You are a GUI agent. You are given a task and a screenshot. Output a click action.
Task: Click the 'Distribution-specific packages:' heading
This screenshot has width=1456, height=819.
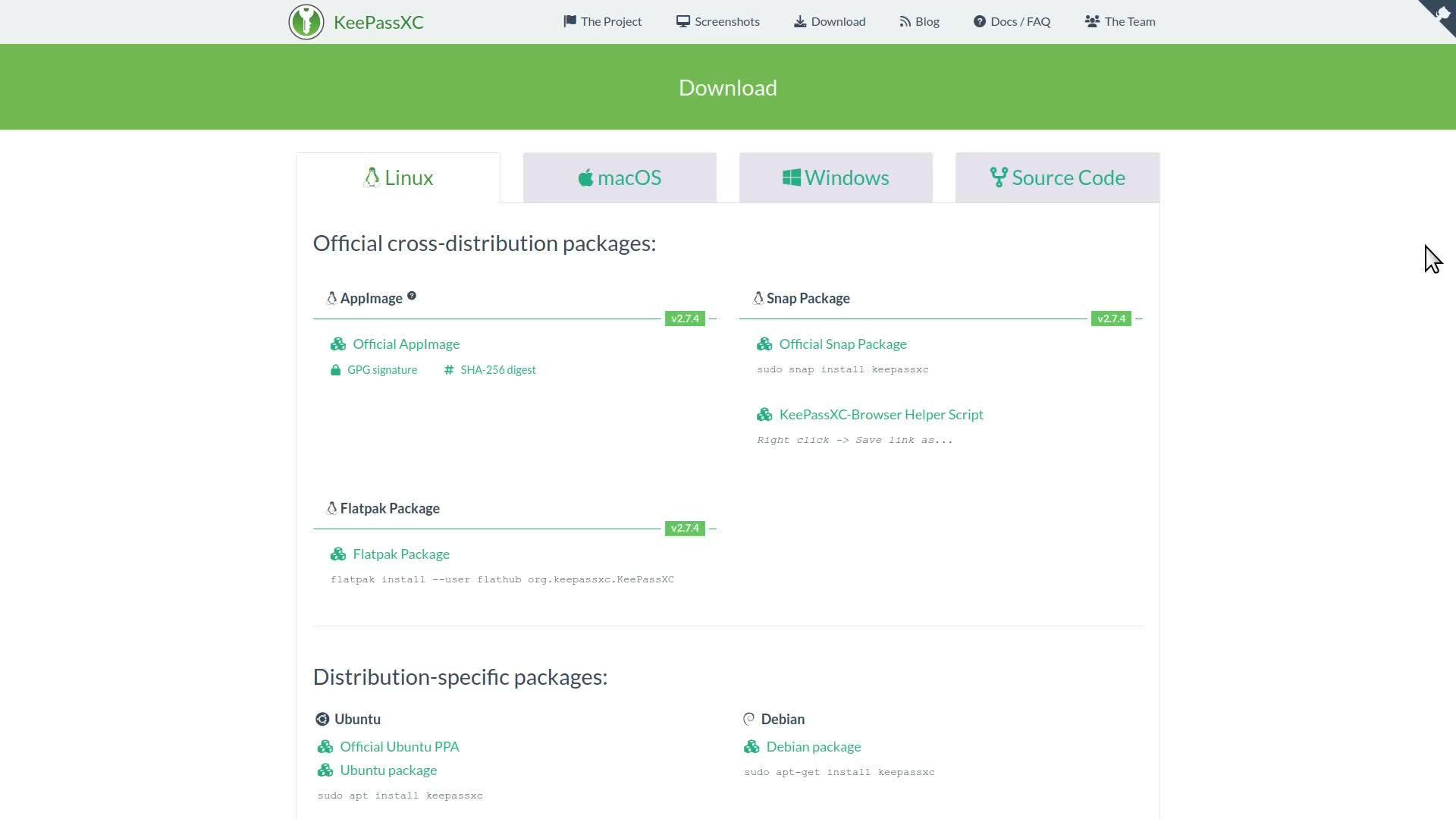(x=460, y=677)
